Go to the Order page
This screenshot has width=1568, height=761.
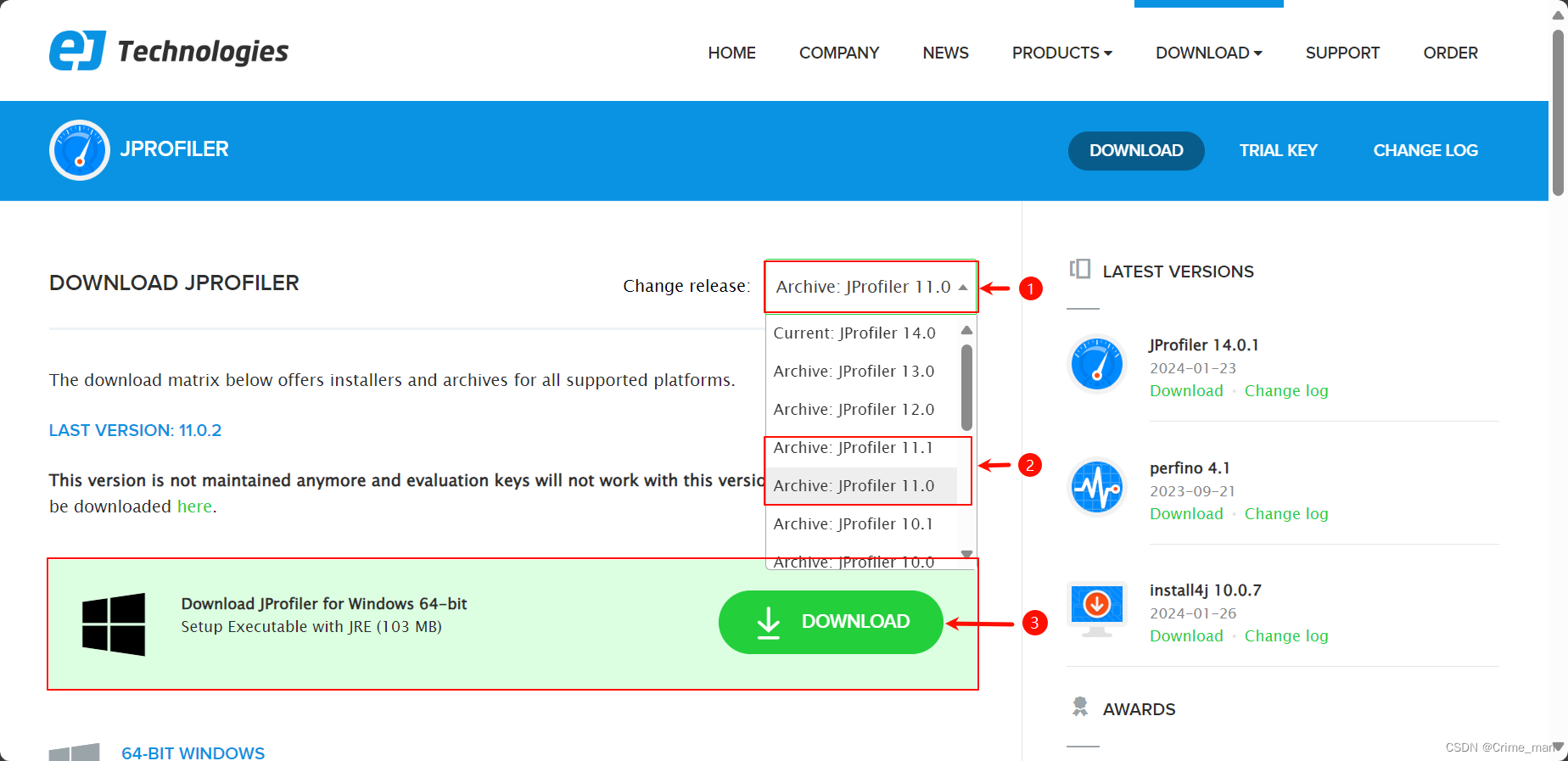click(1450, 53)
